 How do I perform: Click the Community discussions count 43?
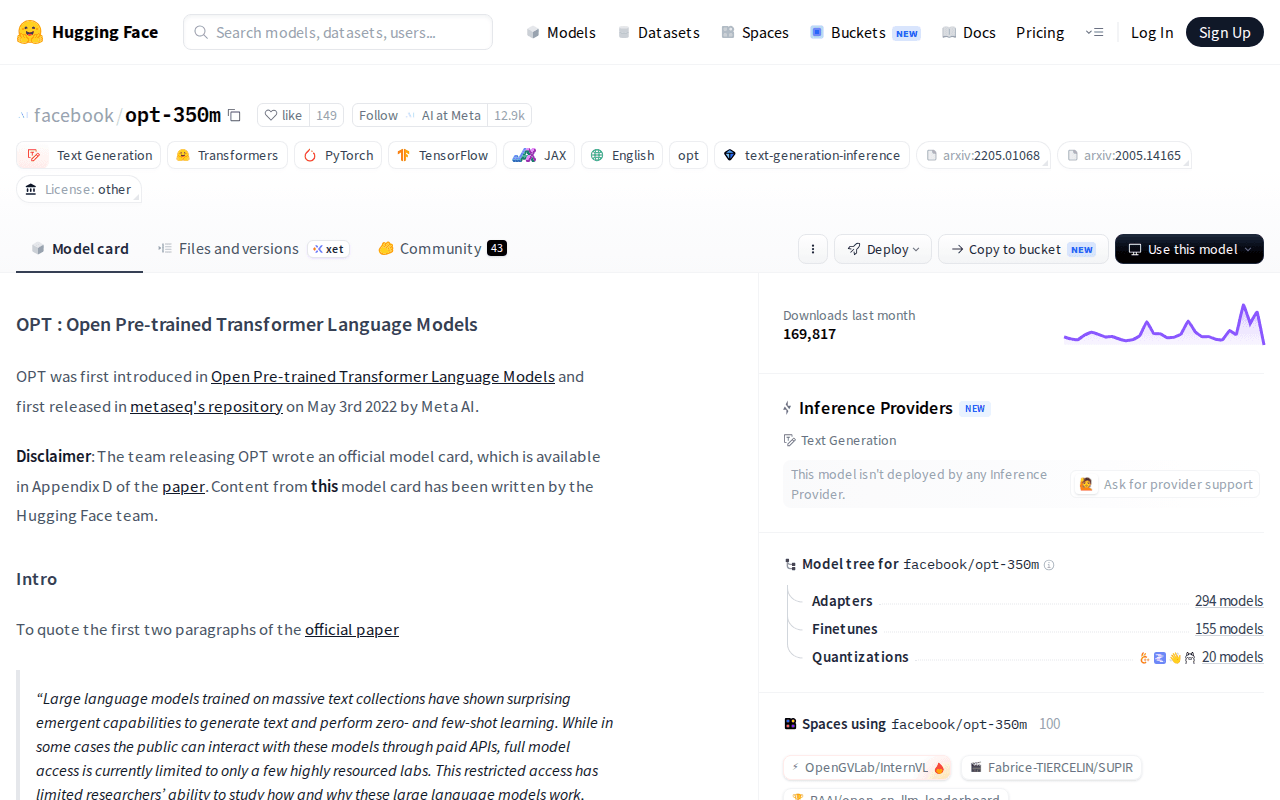[x=497, y=248]
